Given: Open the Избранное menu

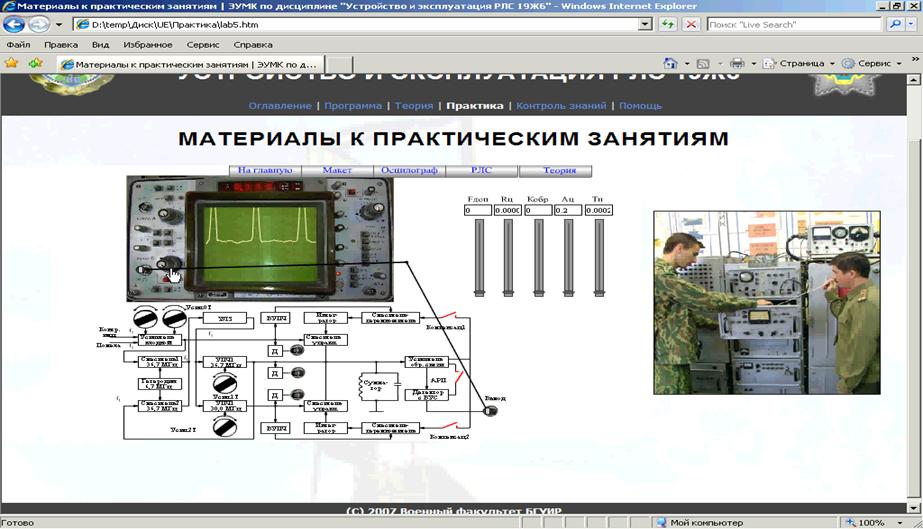Looking at the screenshot, I should tap(147, 45).
